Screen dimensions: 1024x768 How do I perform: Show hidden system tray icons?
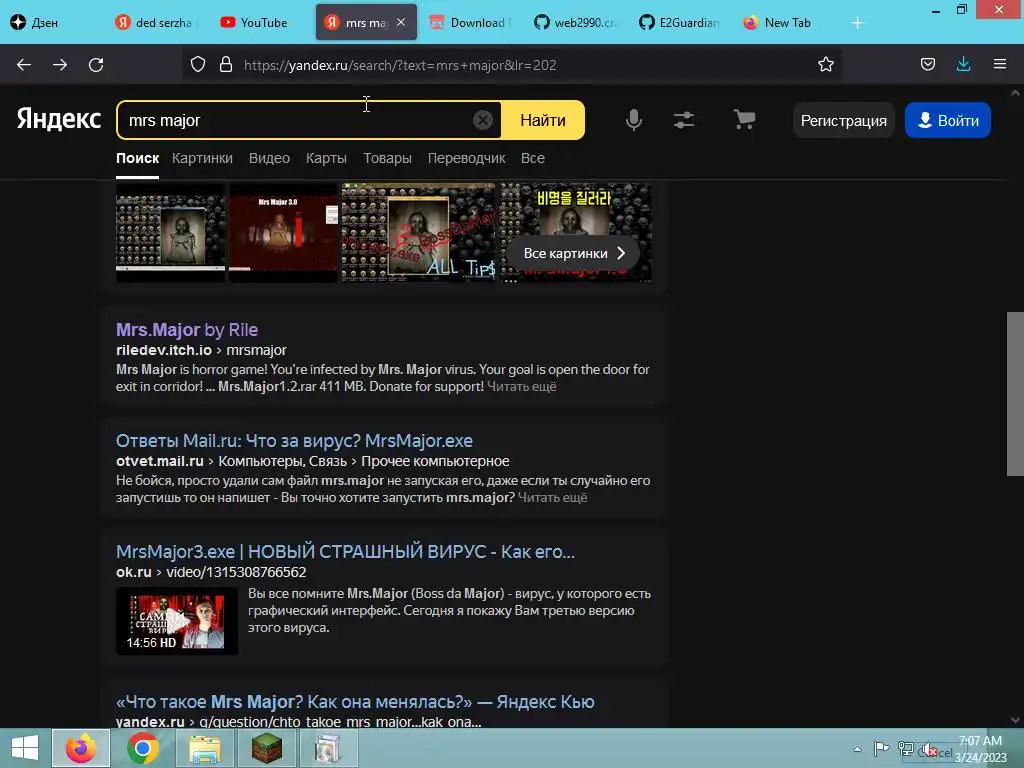click(x=857, y=749)
